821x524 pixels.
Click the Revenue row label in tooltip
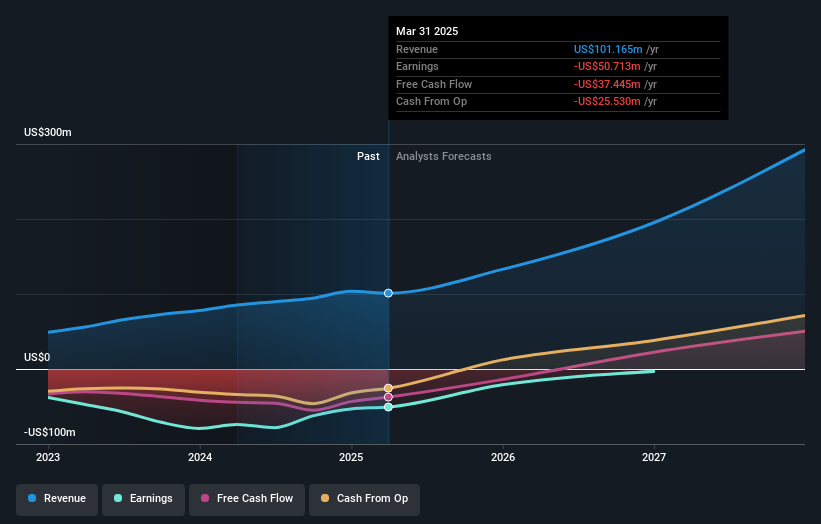[417, 49]
